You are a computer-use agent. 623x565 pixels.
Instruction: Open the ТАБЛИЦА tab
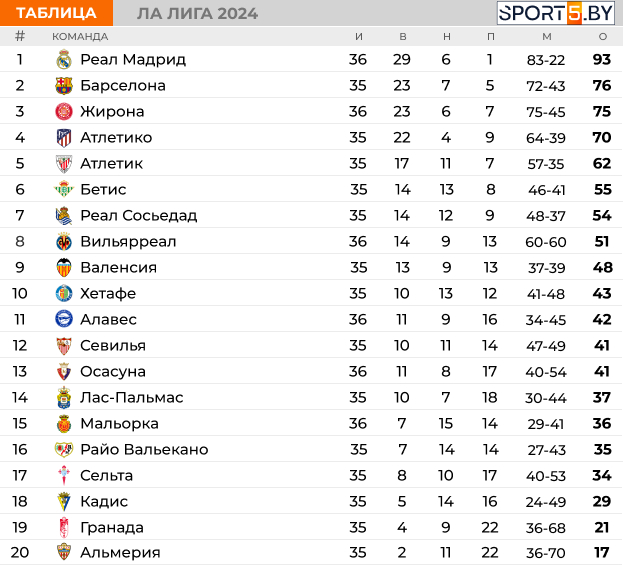tap(56, 13)
